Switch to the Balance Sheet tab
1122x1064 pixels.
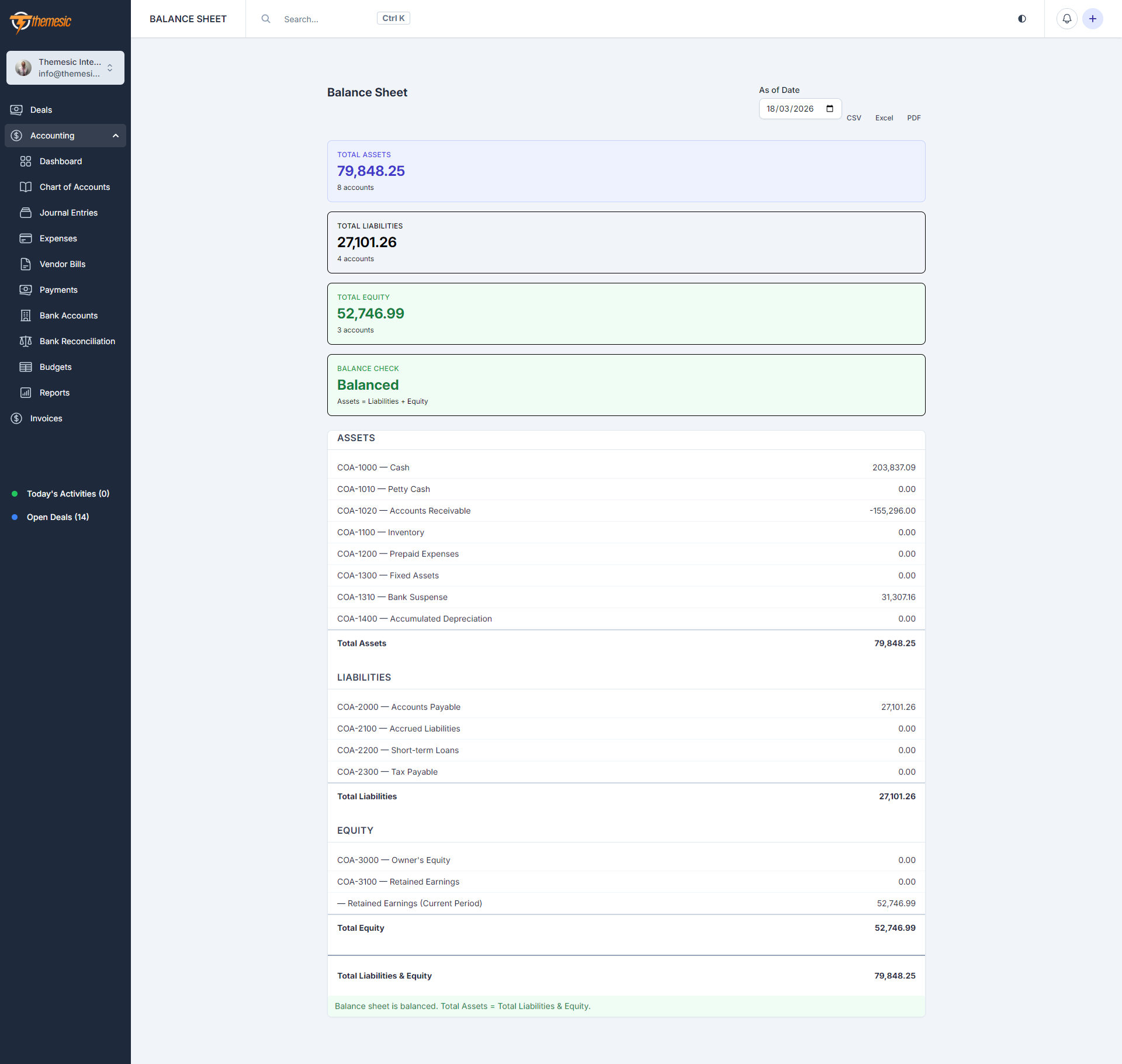[188, 19]
